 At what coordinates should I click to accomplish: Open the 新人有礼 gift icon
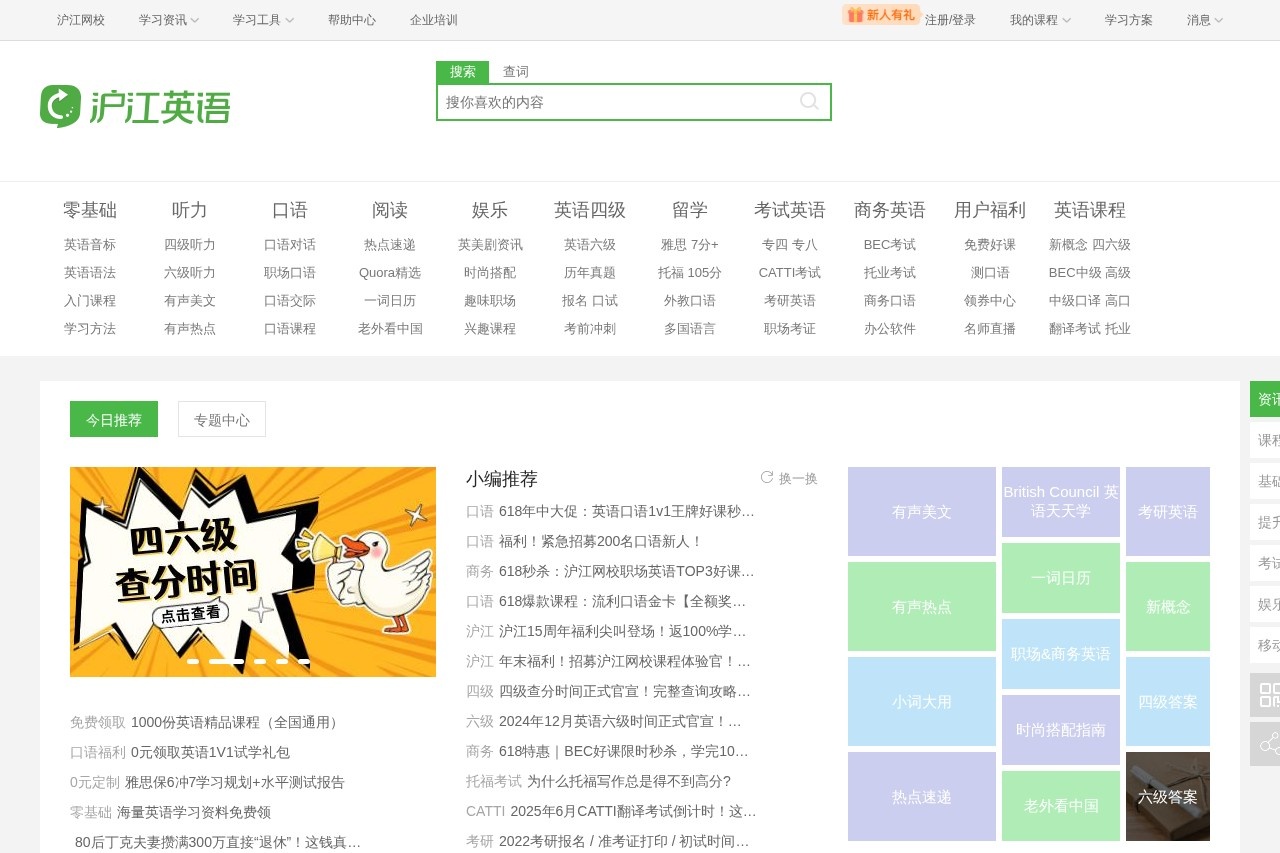pyautogui.click(x=855, y=15)
